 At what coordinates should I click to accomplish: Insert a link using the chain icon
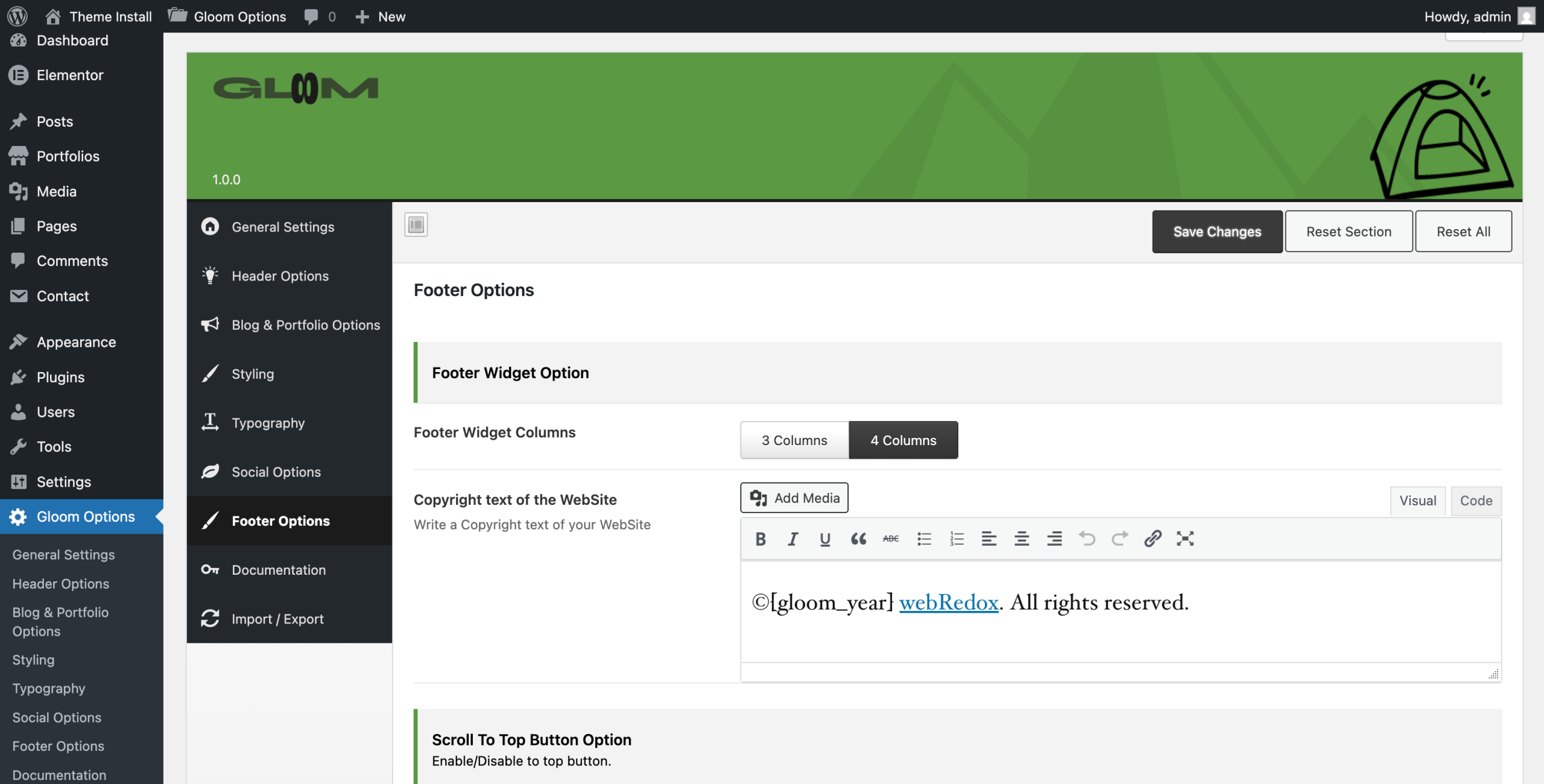click(1153, 539)
